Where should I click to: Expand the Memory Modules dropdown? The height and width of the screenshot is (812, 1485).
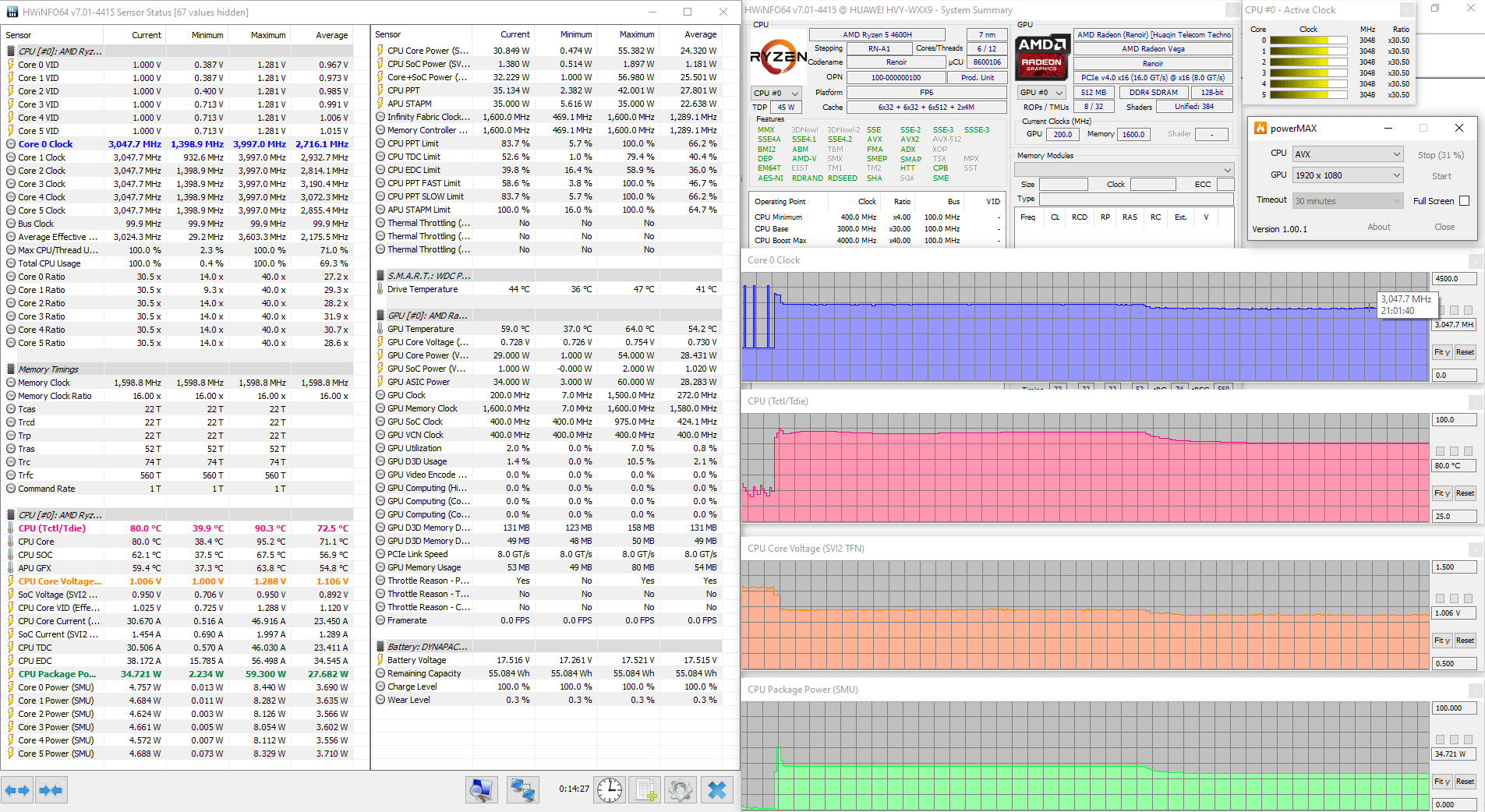tap(1124, 170)
